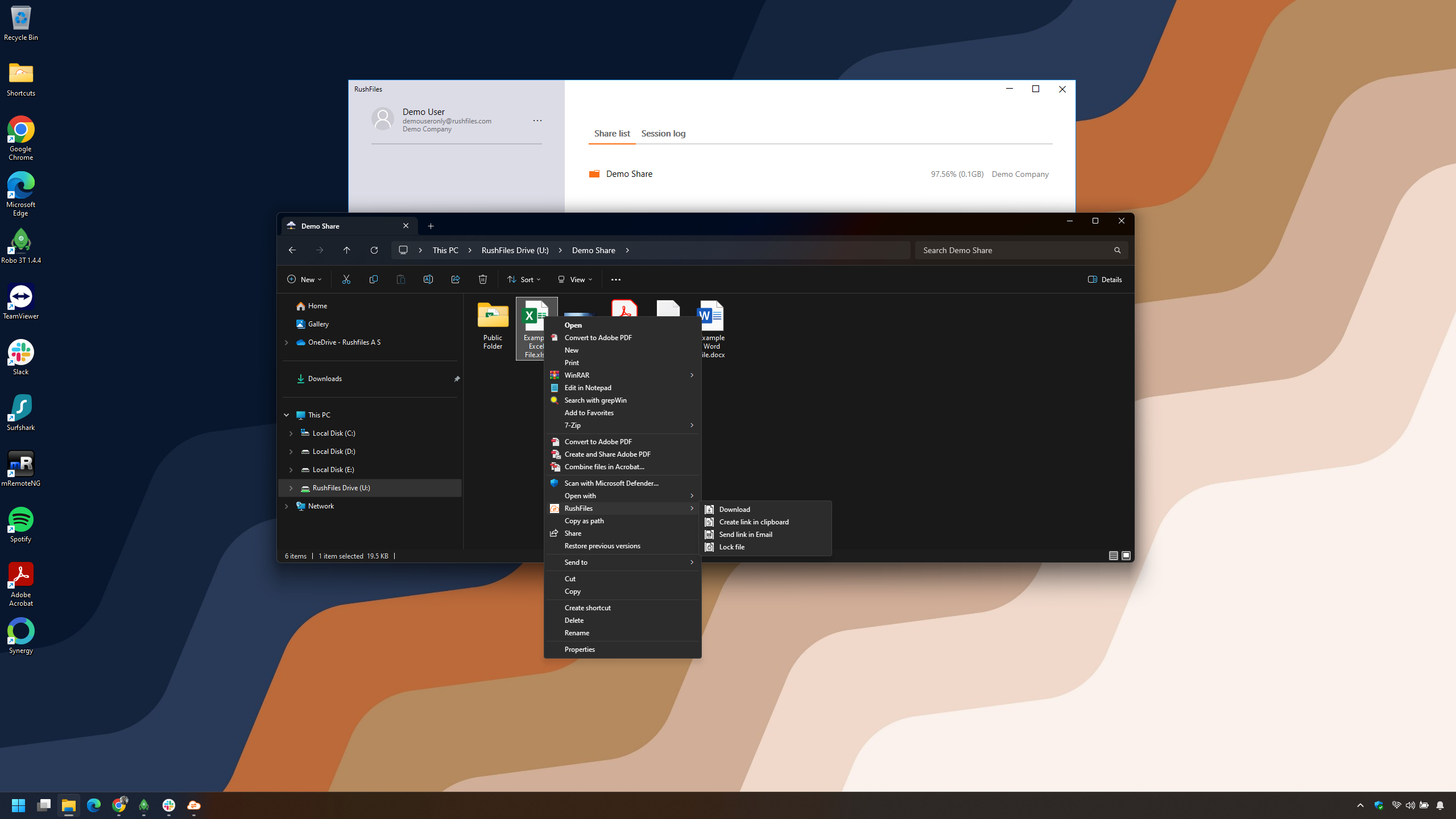Click Create link in clipboard

754,522
